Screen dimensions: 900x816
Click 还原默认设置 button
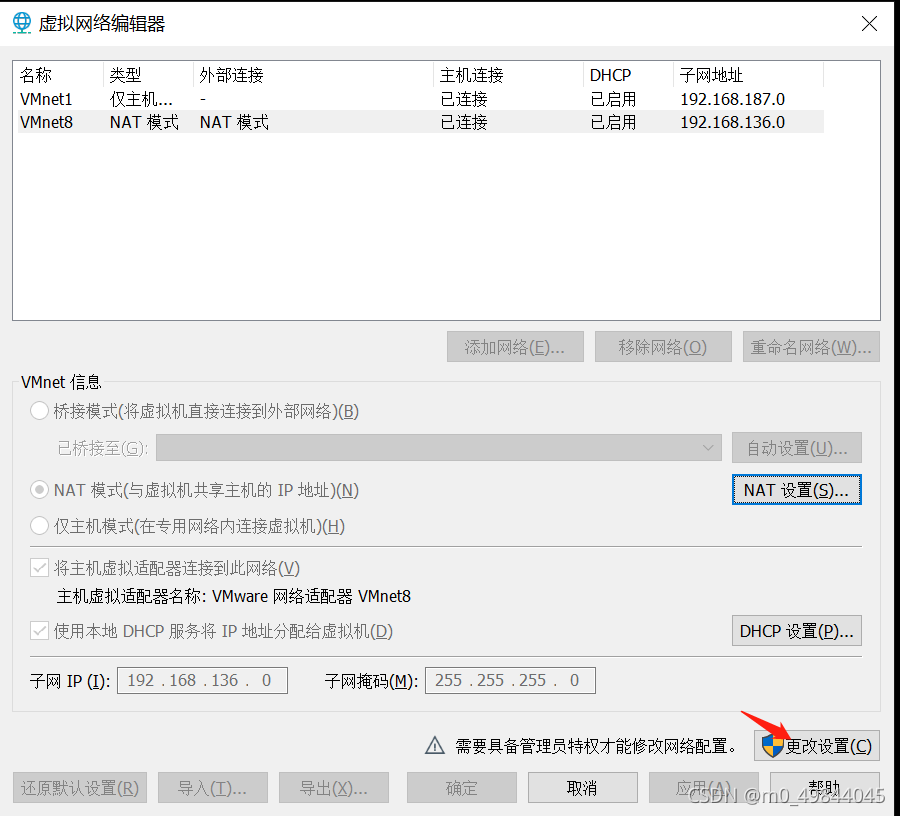80,788
